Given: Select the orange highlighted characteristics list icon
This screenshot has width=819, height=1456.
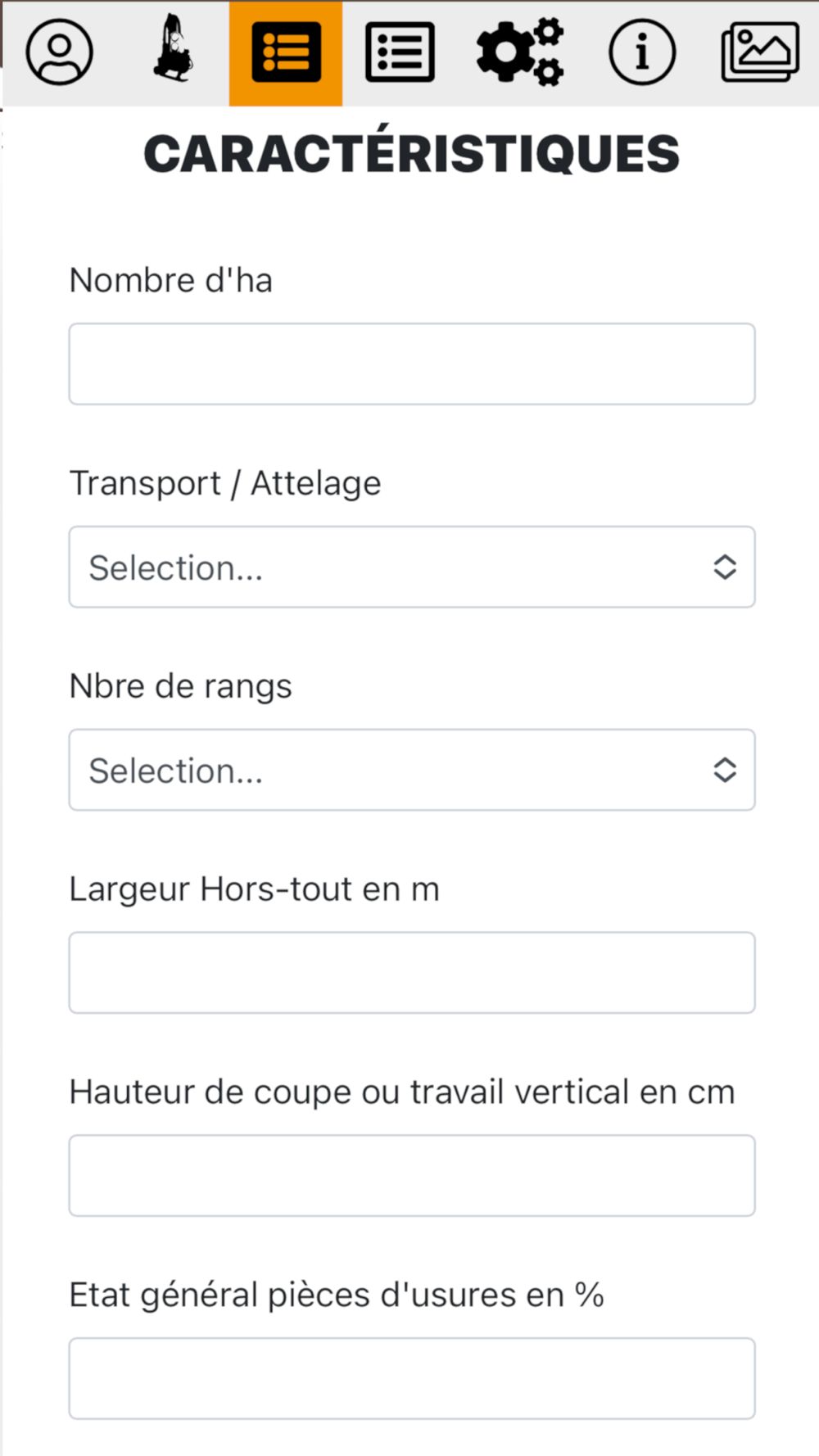Looking at the screenshot, I should 286,53.
